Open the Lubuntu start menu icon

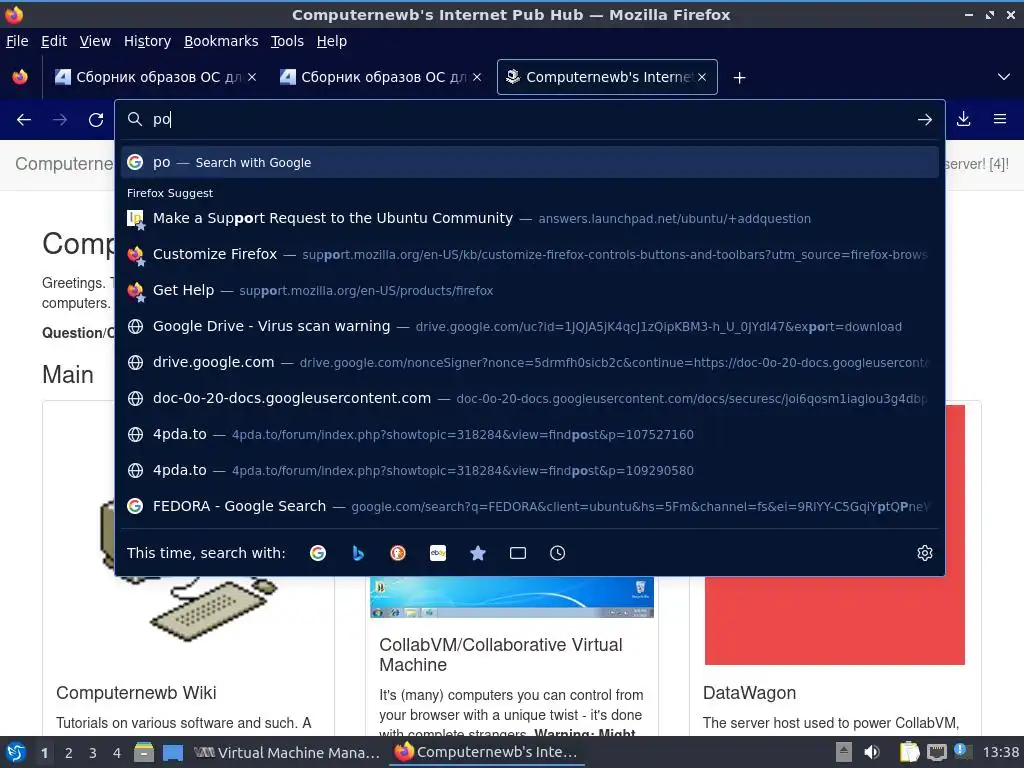pyautogui.click(x=16, y=752)
